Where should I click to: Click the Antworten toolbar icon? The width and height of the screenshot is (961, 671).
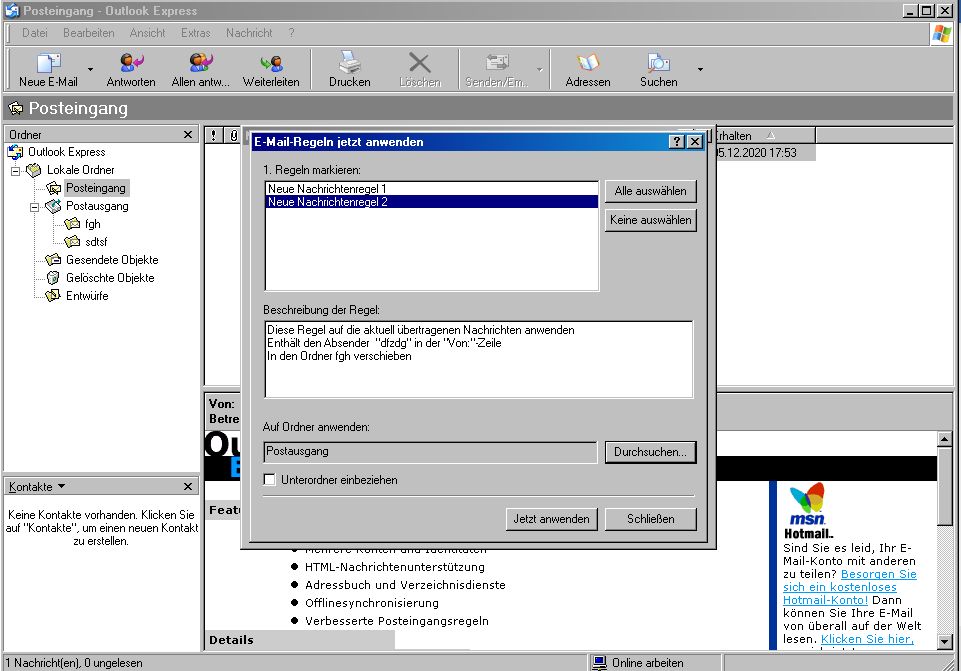(131, 63)
